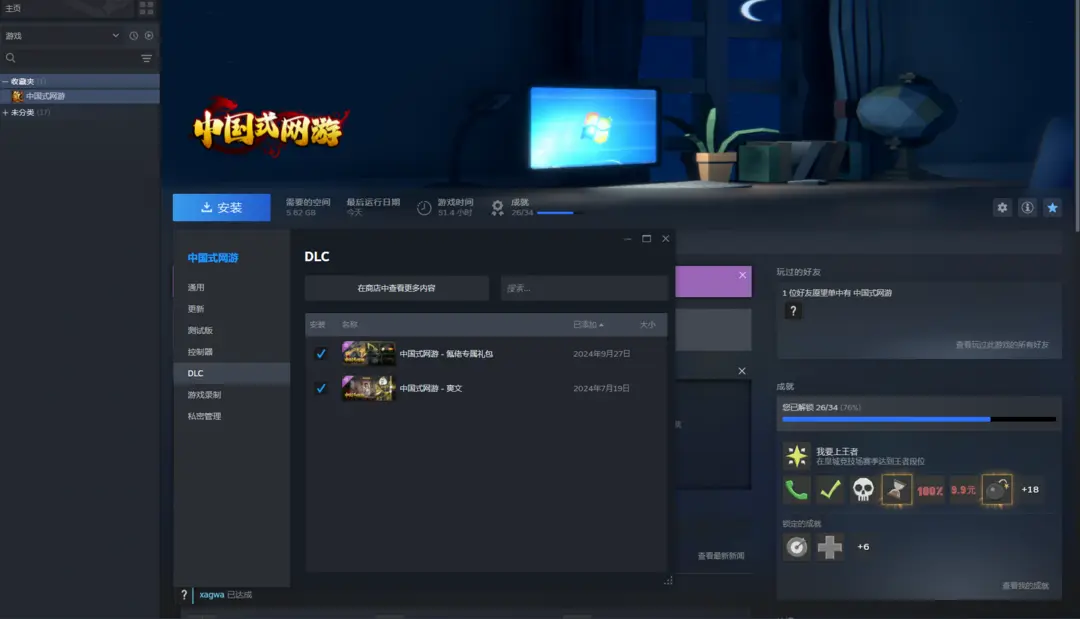Click 查看最新新闻 link

[x=721, y=556]
